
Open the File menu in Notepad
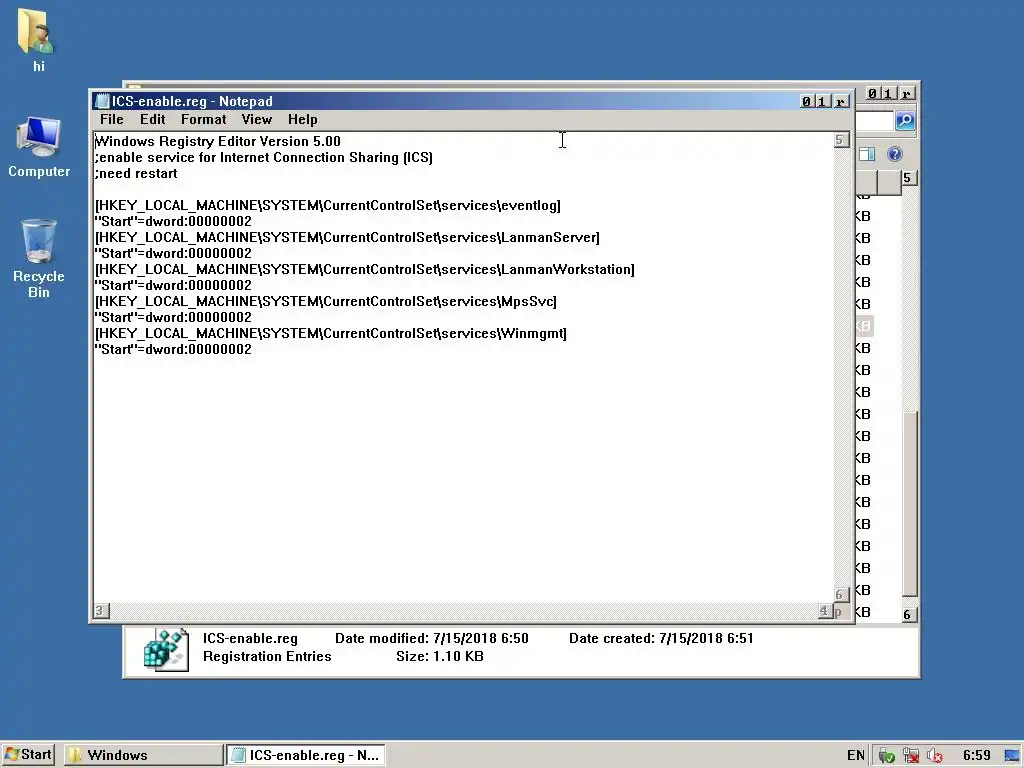[x=112, y=120]
